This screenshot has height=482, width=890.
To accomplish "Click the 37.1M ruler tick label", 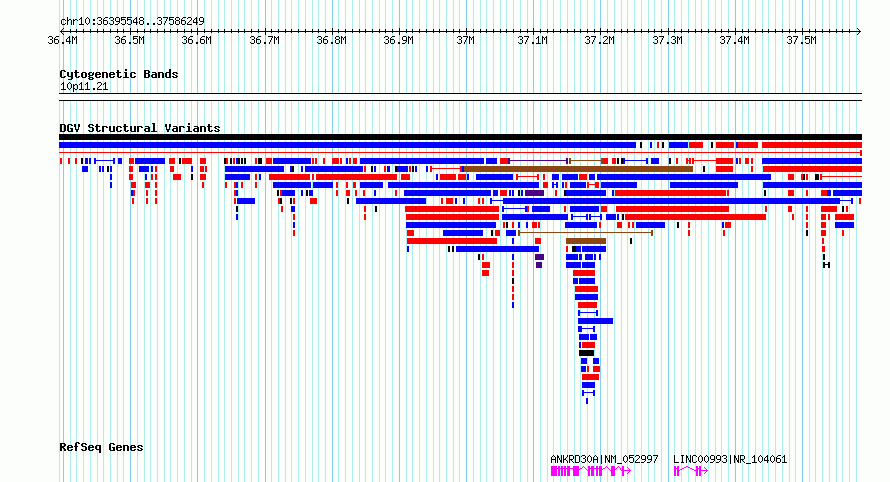I will click(532, 40).
